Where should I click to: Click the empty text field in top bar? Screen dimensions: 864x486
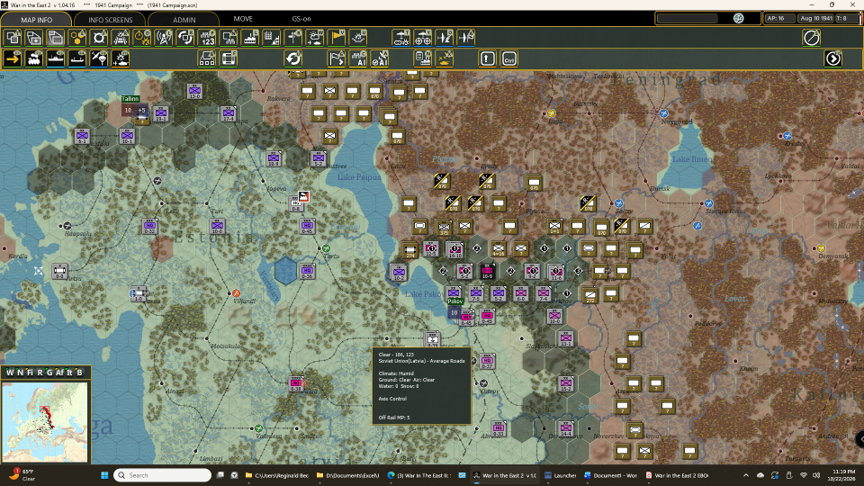(688, 18)
